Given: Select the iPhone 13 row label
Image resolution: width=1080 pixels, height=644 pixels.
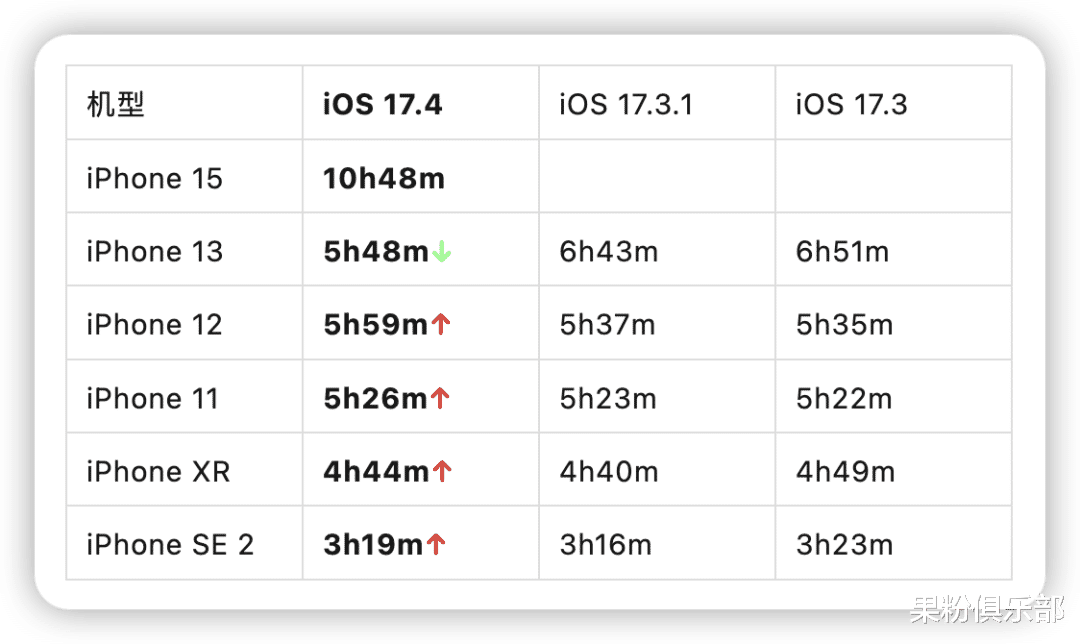Looking at the screenshot, I should click(154, 251).
